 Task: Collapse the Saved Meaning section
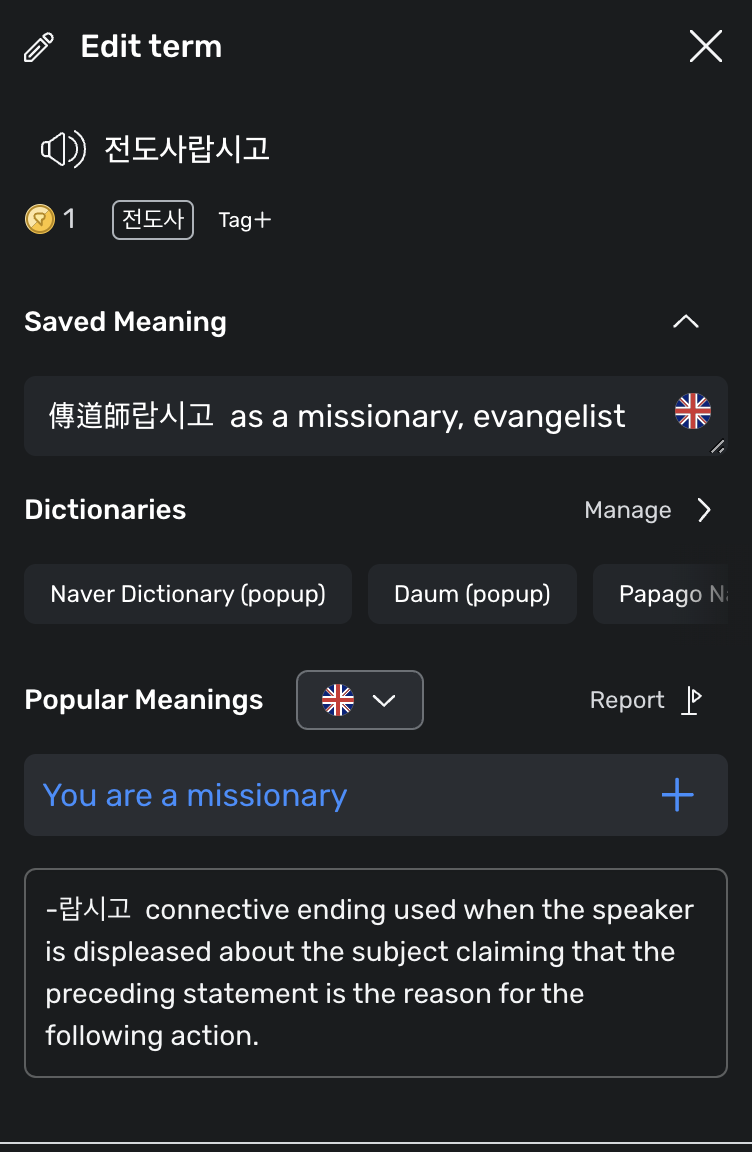[x=686, y=321]
